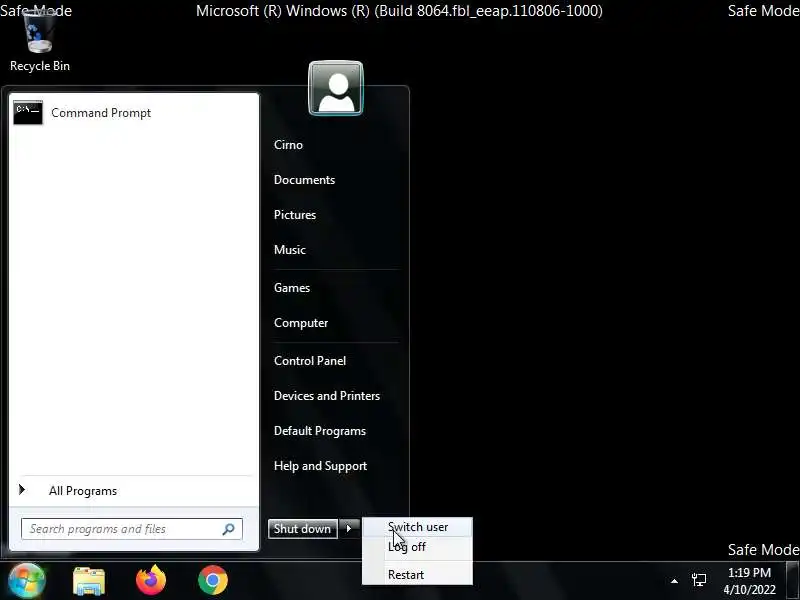Open Games from the Start menu

tap(291, 288)
